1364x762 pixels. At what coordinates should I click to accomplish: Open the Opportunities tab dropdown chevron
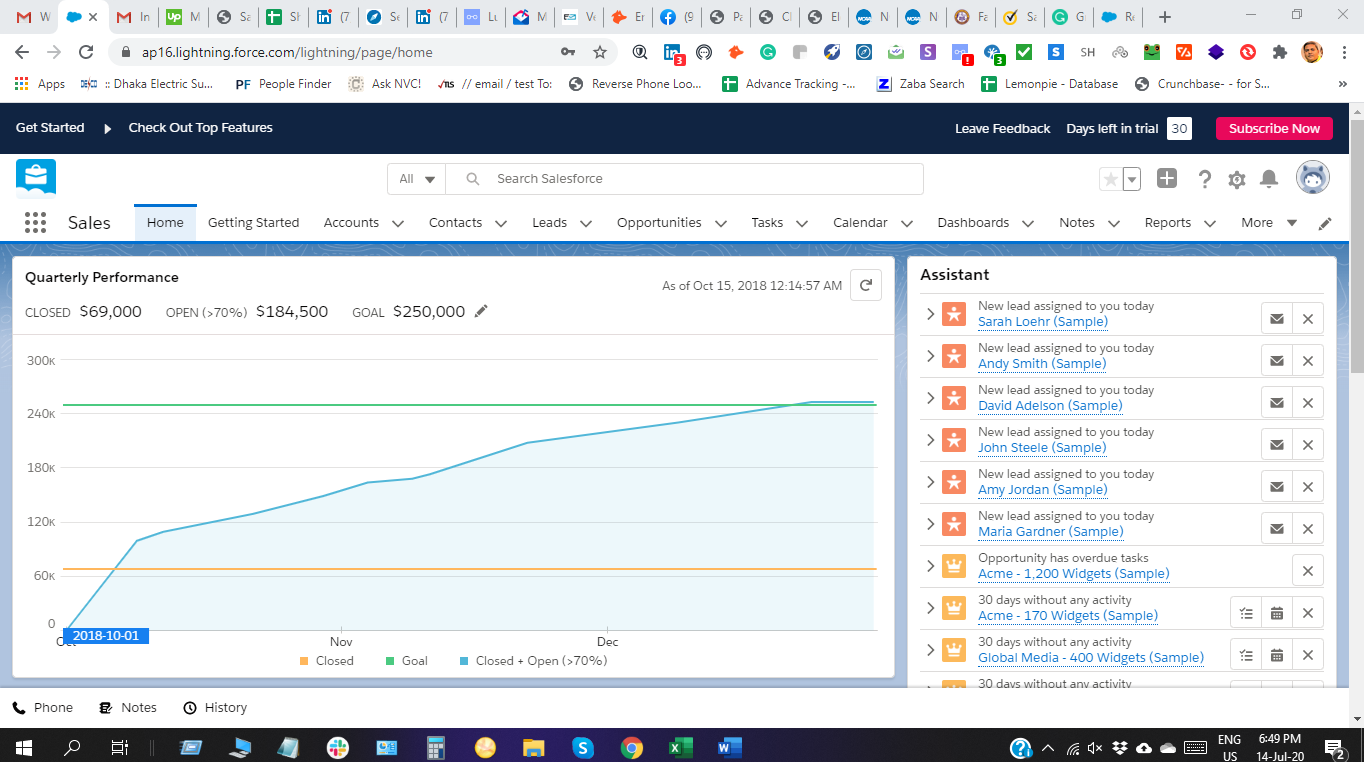(x=722, y=224)
